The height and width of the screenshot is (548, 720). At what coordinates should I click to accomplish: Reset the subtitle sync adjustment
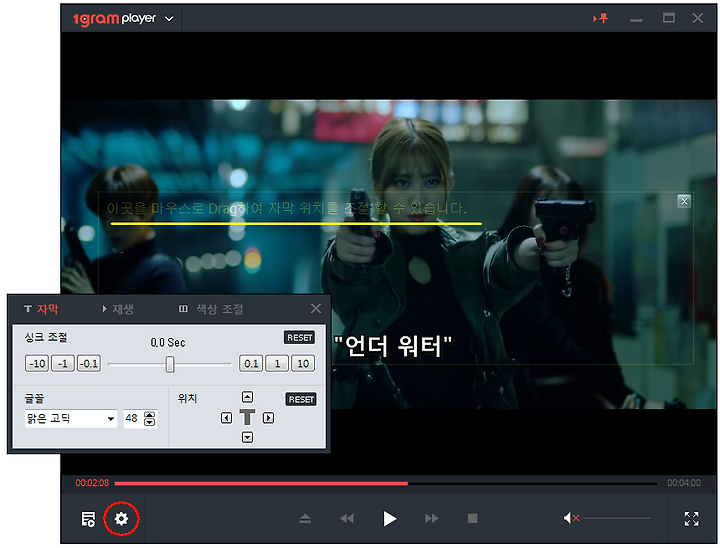pyautogui.click(x=299, y=338)
